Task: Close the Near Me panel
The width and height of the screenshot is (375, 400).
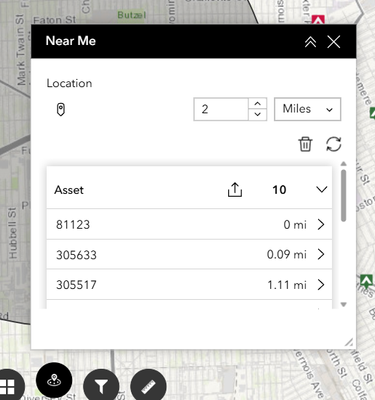Action: (334, 42)
